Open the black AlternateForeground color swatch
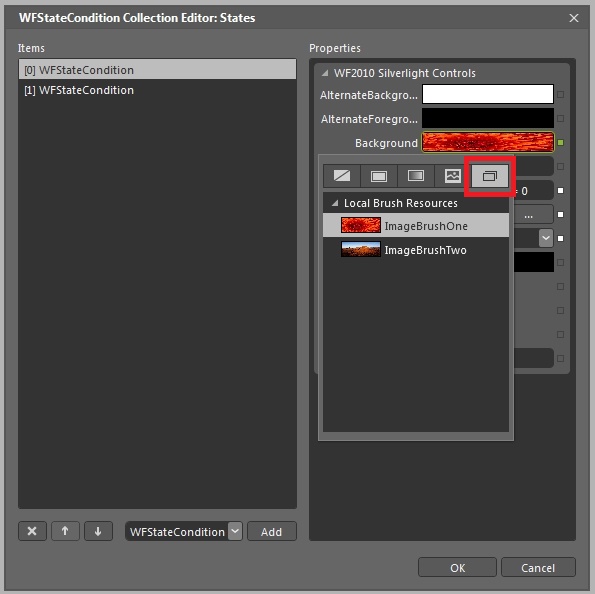Viewport: 595px width, 594px height. (488, 118)
